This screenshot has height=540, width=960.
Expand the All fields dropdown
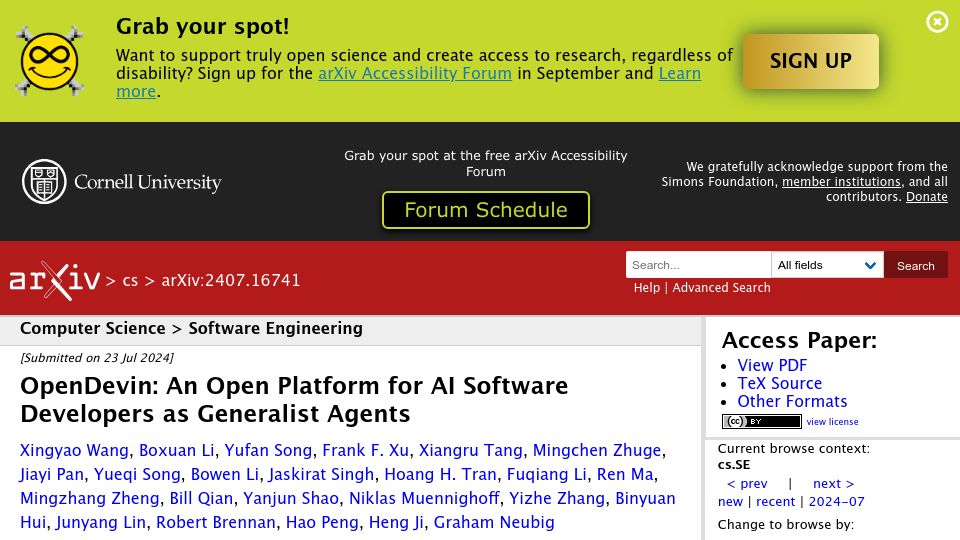coord(827,265)
